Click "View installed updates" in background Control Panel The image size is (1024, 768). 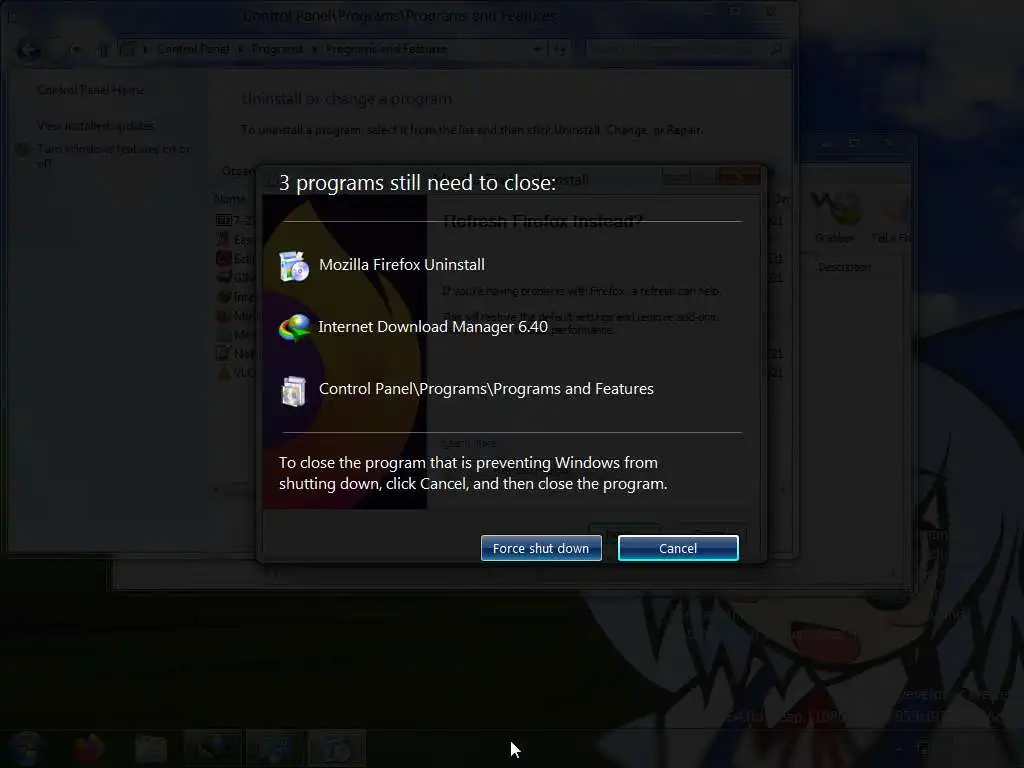coord(95,125)
